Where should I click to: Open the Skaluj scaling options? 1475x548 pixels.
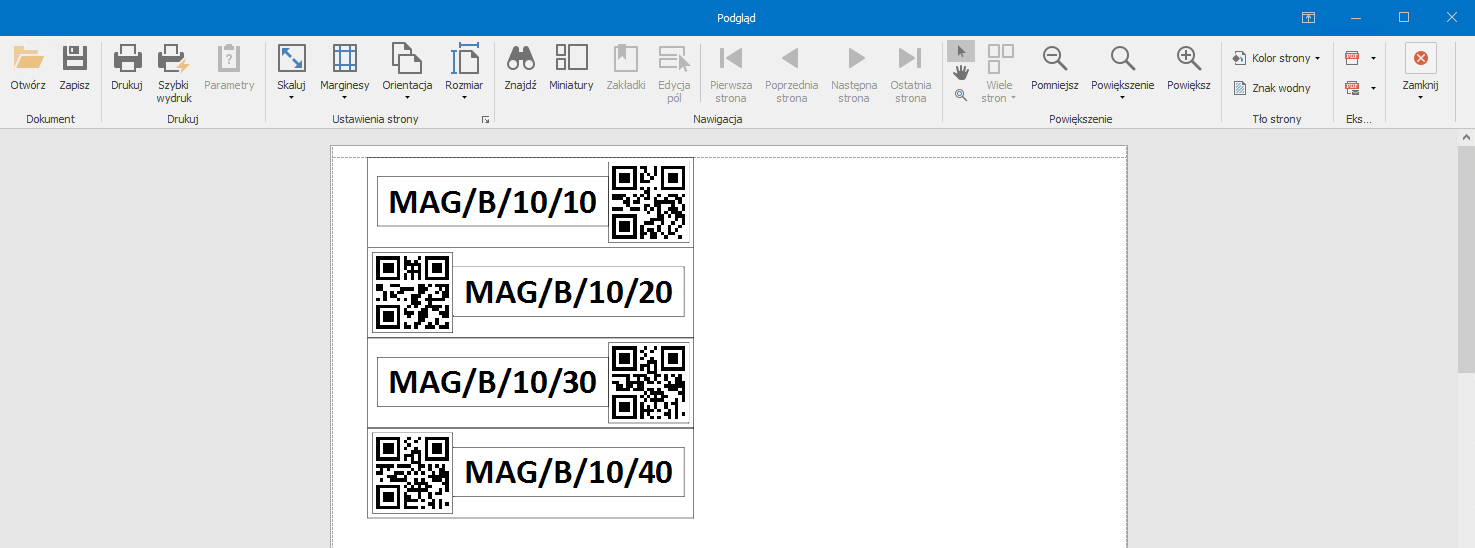[x=291, y=59]
